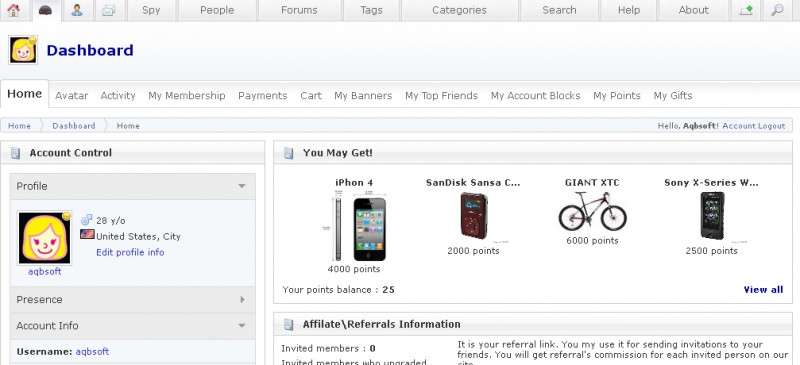Collapse the Profile section arrow
This screenshot has height=365, width=800.
click(x=242, y=186)
